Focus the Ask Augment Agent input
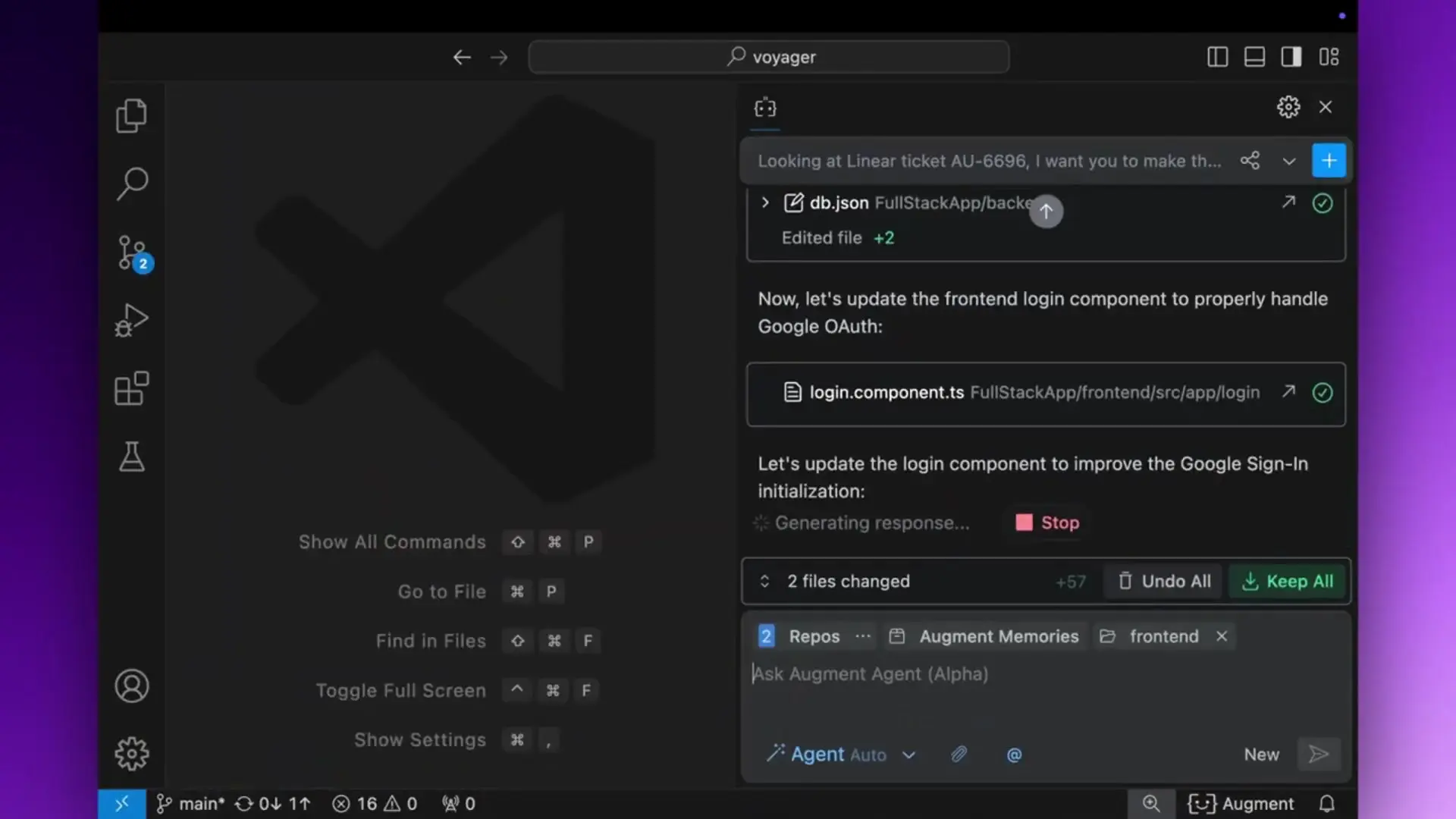This screenshot has height=819, width=1456. pos(1046,674)
